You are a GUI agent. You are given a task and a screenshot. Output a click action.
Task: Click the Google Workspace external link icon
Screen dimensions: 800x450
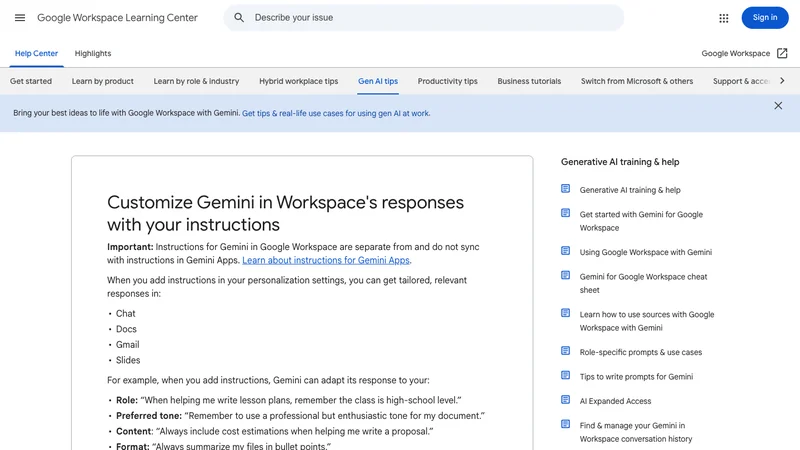click(x=782, y=53)
